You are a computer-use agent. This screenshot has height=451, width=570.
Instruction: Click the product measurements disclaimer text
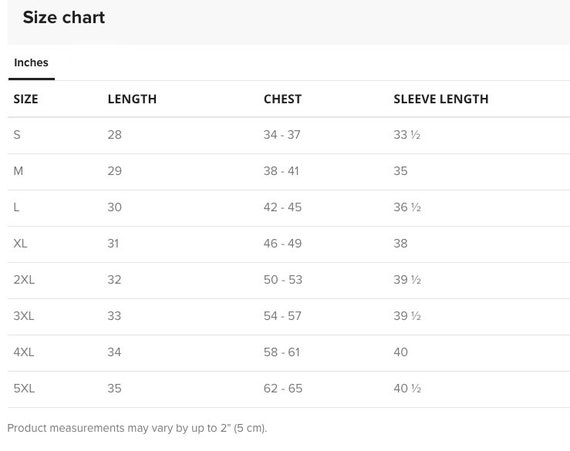point(137,428)
